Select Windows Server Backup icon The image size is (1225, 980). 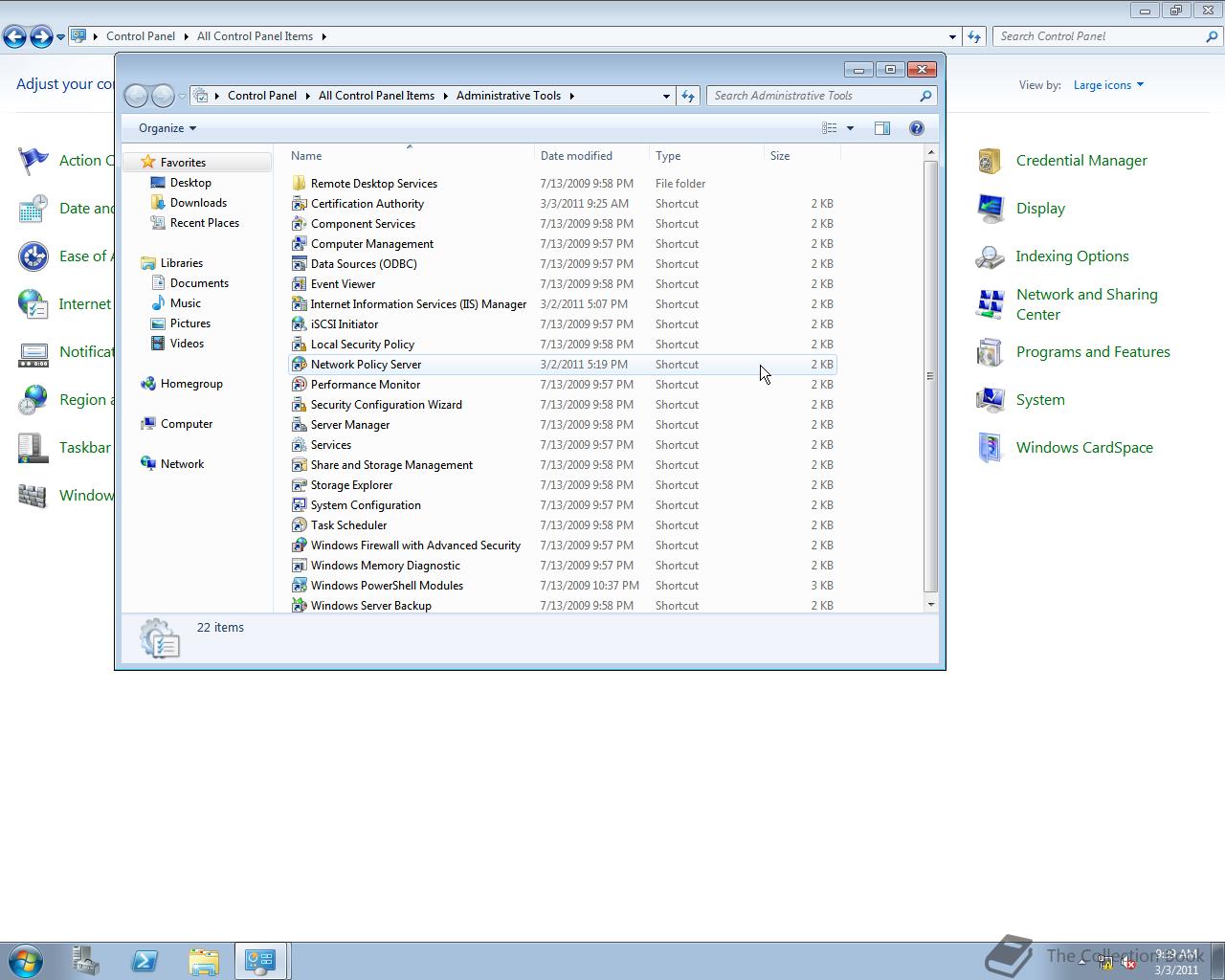[x=299, y=606]
